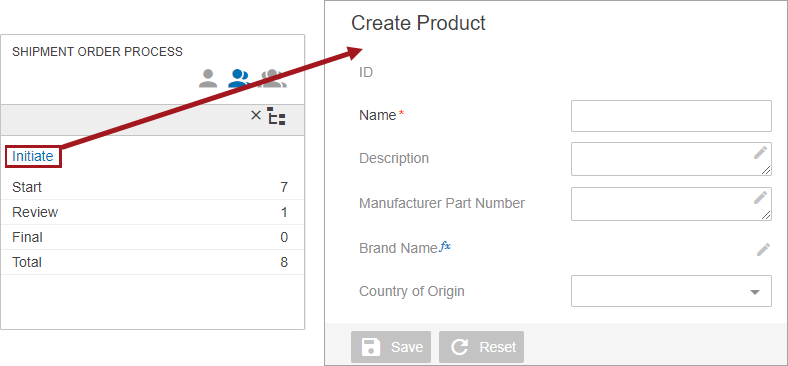Viewport: 788px width, 366px height.
Task: Click the Brand Name edit pencil icon
Action: tap(763, 249)
